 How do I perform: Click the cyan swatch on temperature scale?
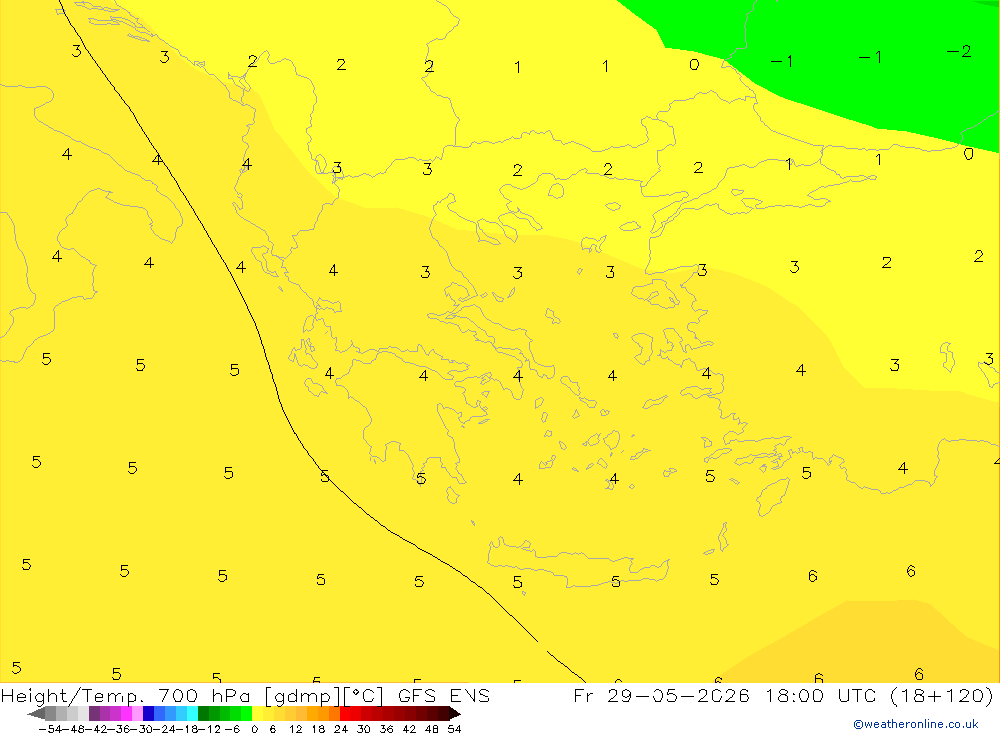(192, 714)
